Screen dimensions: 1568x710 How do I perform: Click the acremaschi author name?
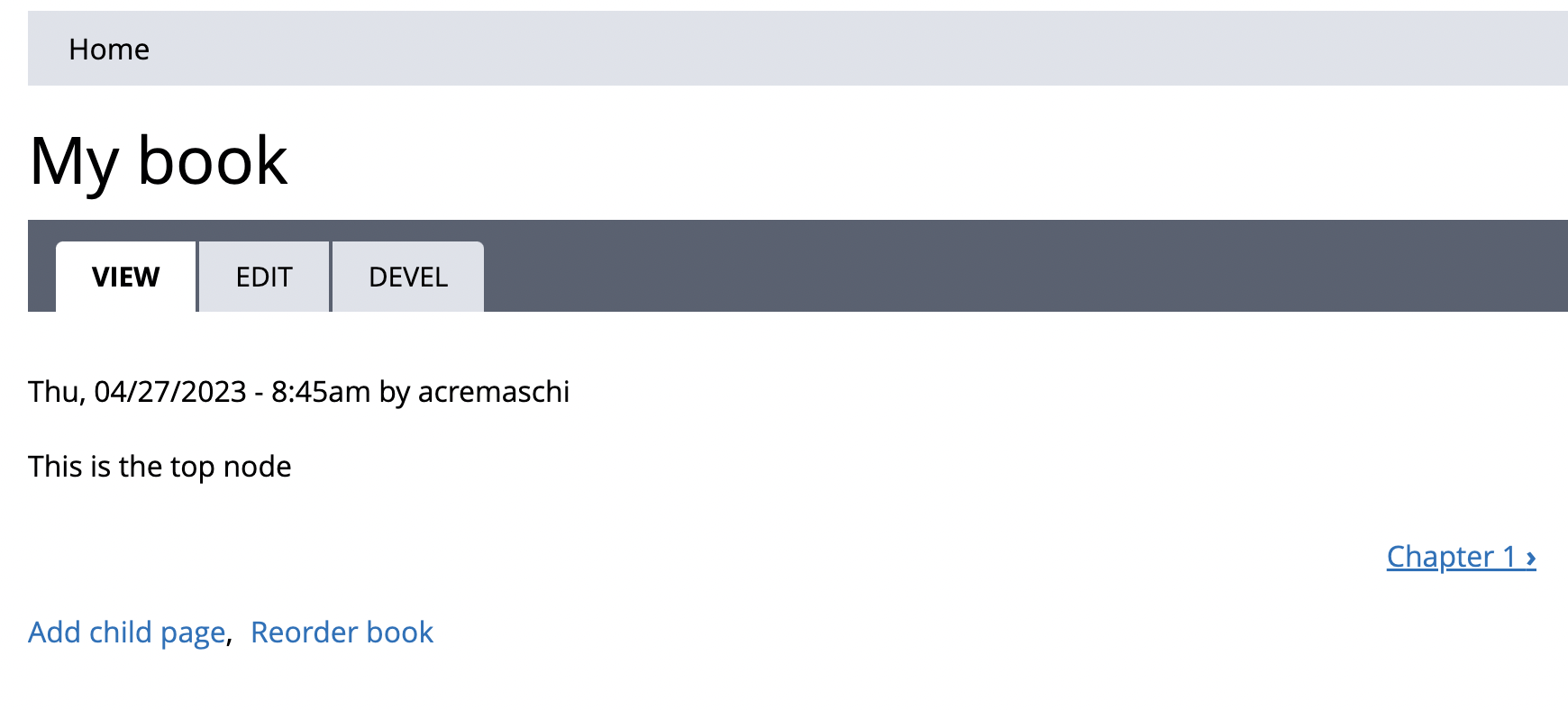(x=493, y=391)
